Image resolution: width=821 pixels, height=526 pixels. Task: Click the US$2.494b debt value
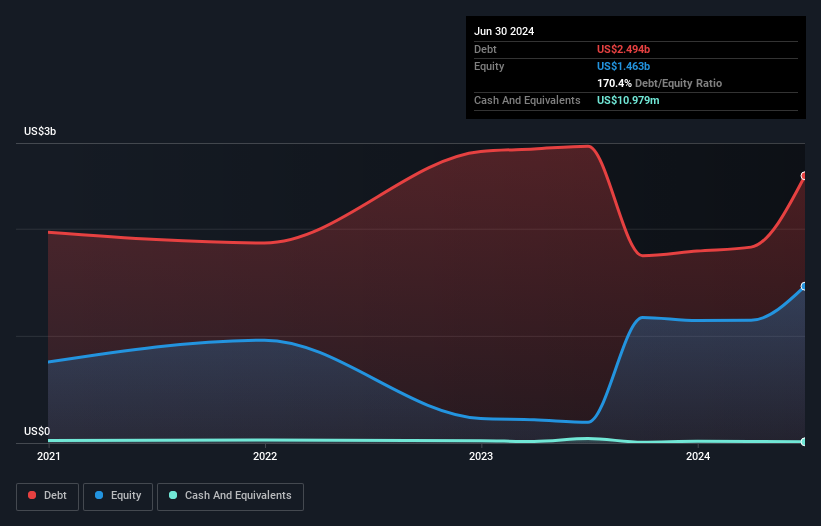coord(623,49)
